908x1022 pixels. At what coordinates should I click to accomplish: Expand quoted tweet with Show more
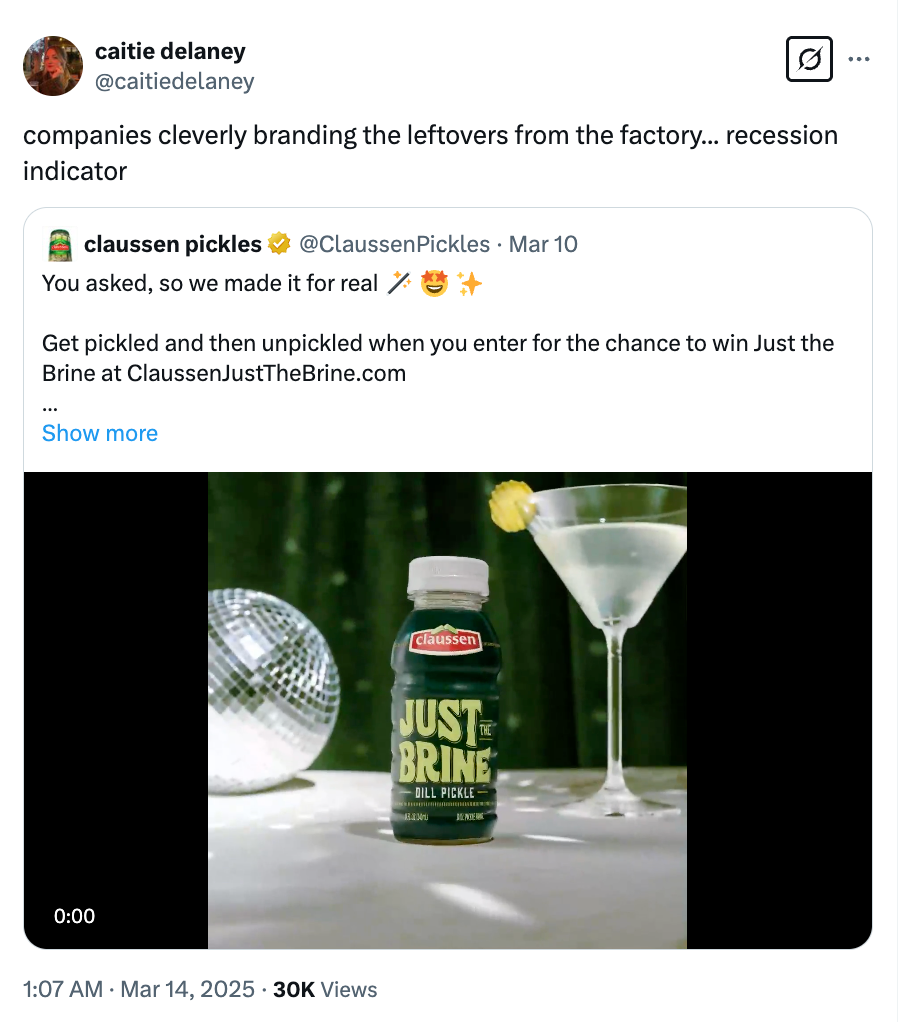100,433
